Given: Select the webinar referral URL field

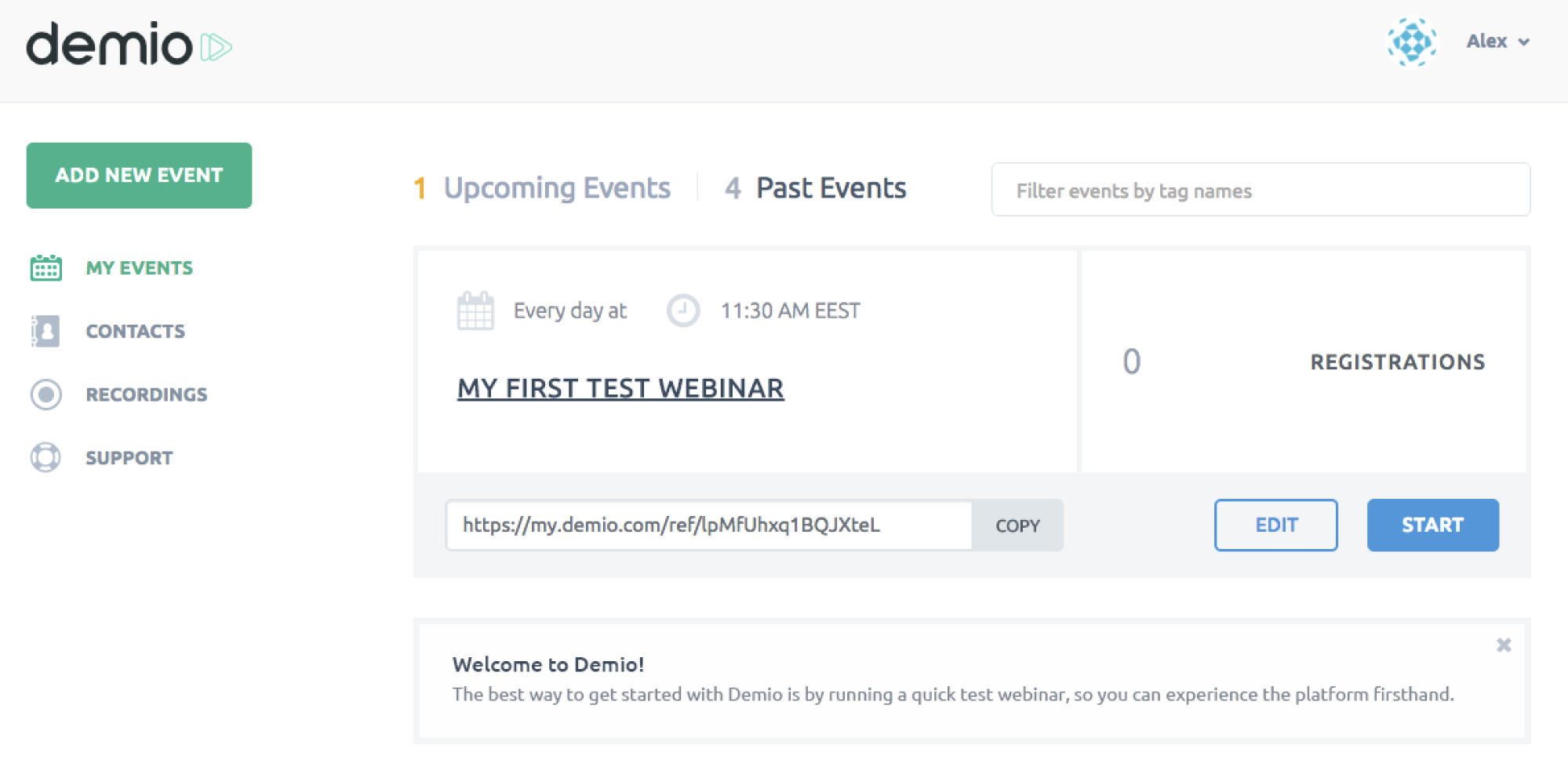Looking at the screenshot, I should click(709, 525).
